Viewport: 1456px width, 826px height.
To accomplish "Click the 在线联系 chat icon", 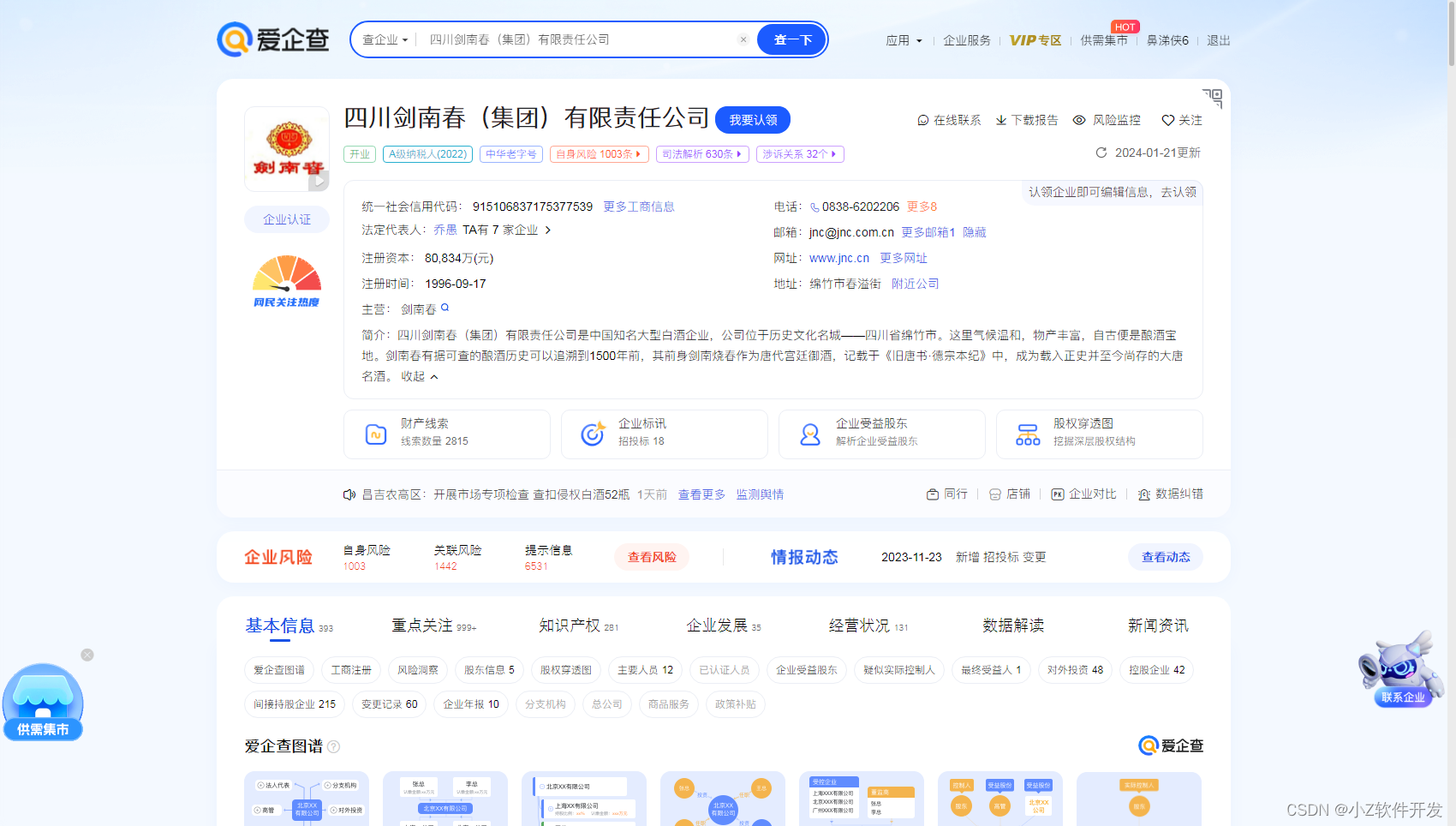I will [x=923, y=120].
